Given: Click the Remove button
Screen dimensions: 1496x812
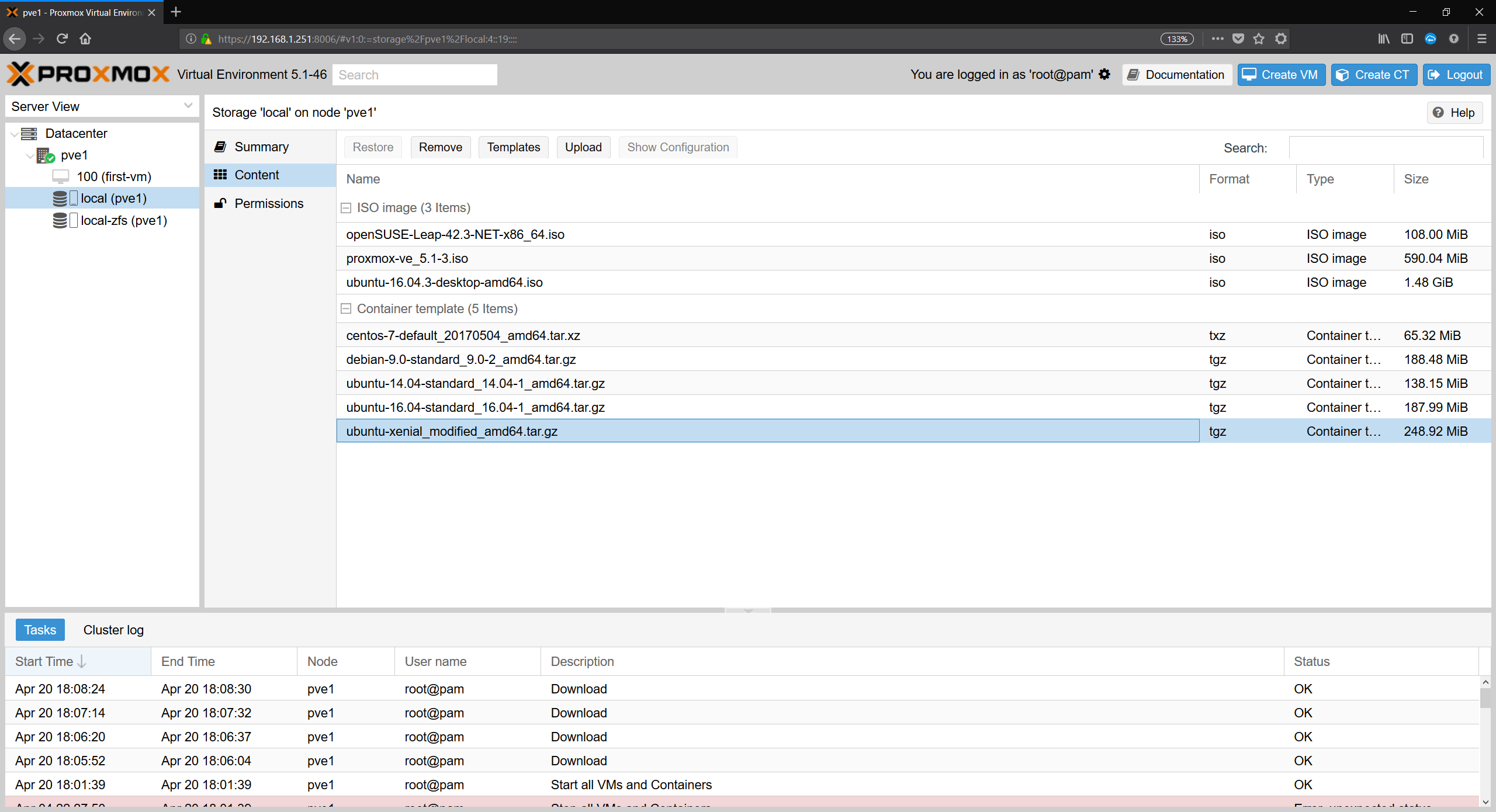Looking at the screenshot, I should [441, 147].
